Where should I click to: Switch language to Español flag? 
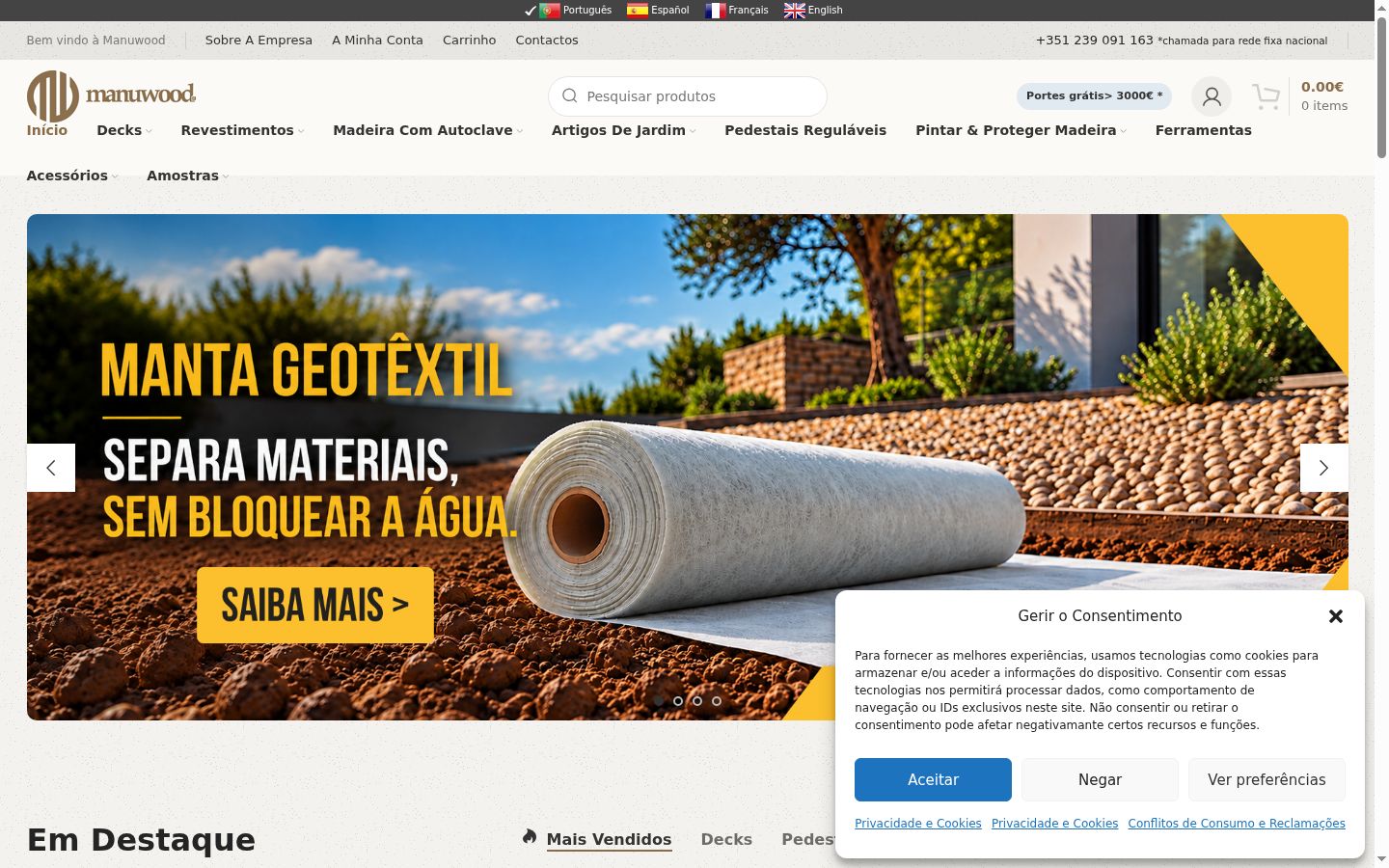(638, 10)
